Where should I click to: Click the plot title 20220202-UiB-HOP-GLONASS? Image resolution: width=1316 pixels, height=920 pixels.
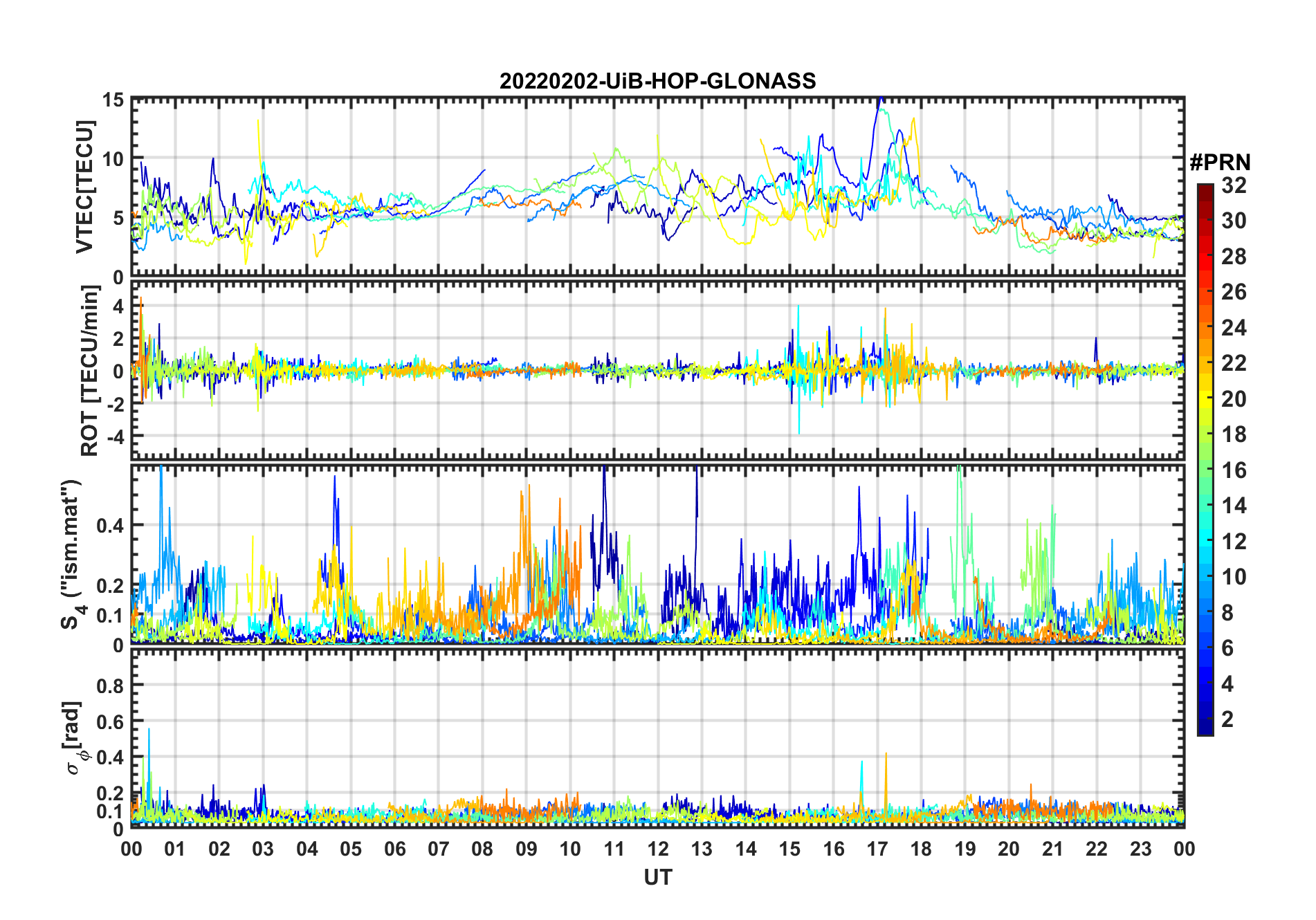(x=657, y=81)
